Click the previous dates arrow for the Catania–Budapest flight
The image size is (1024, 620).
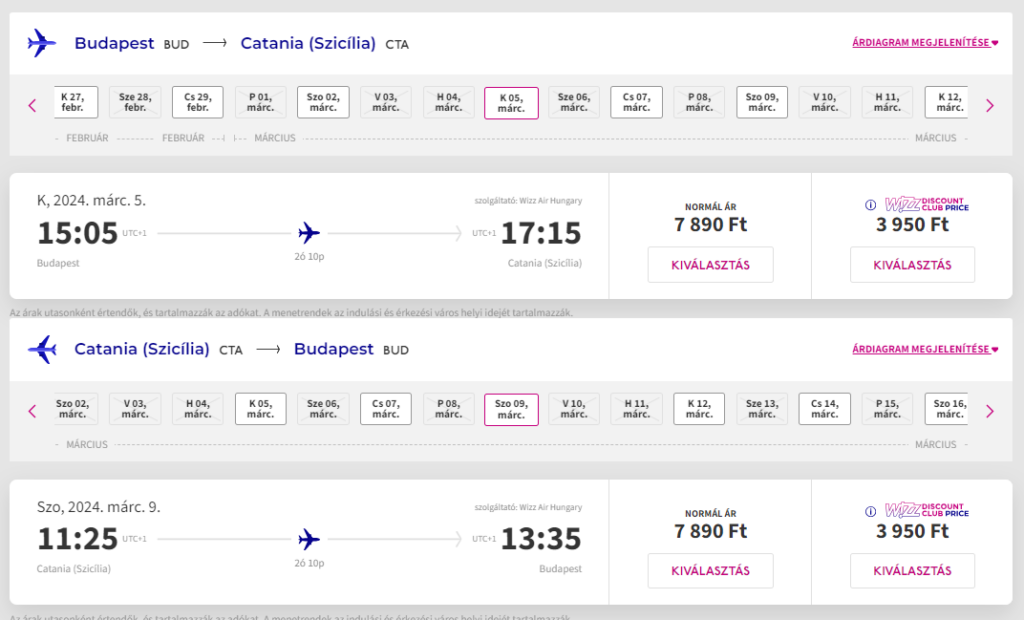[x=32, y=411]
